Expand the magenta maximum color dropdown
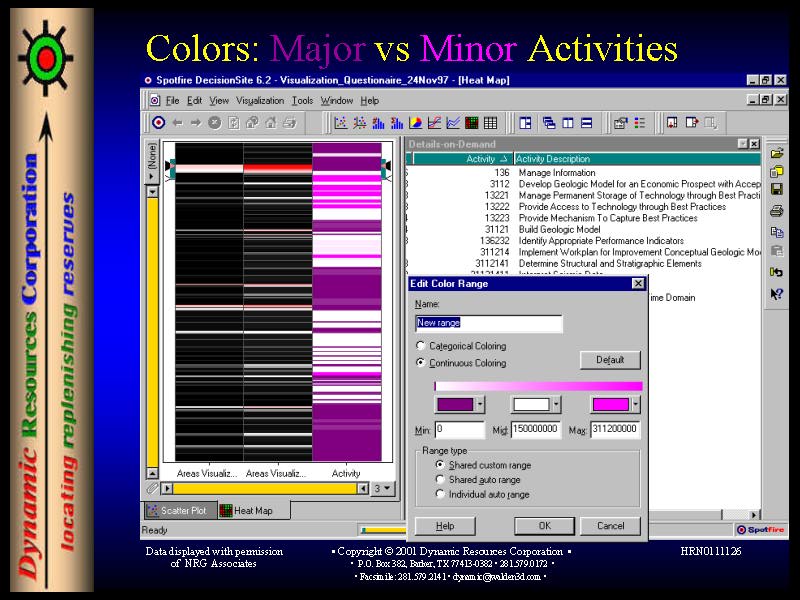Viewport: 800px width, 600px height. coord(636,405)
